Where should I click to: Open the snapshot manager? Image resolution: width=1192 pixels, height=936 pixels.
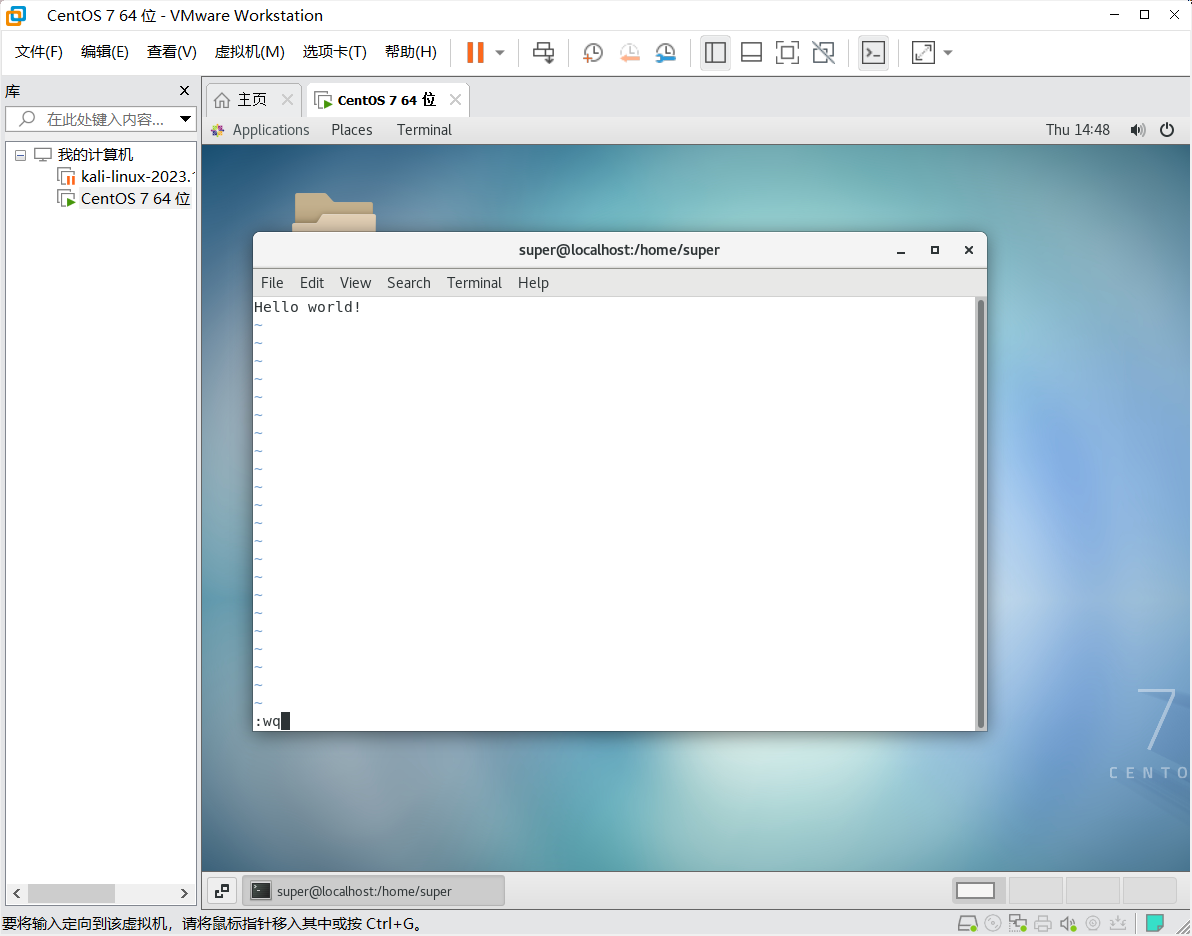point(665,52)
